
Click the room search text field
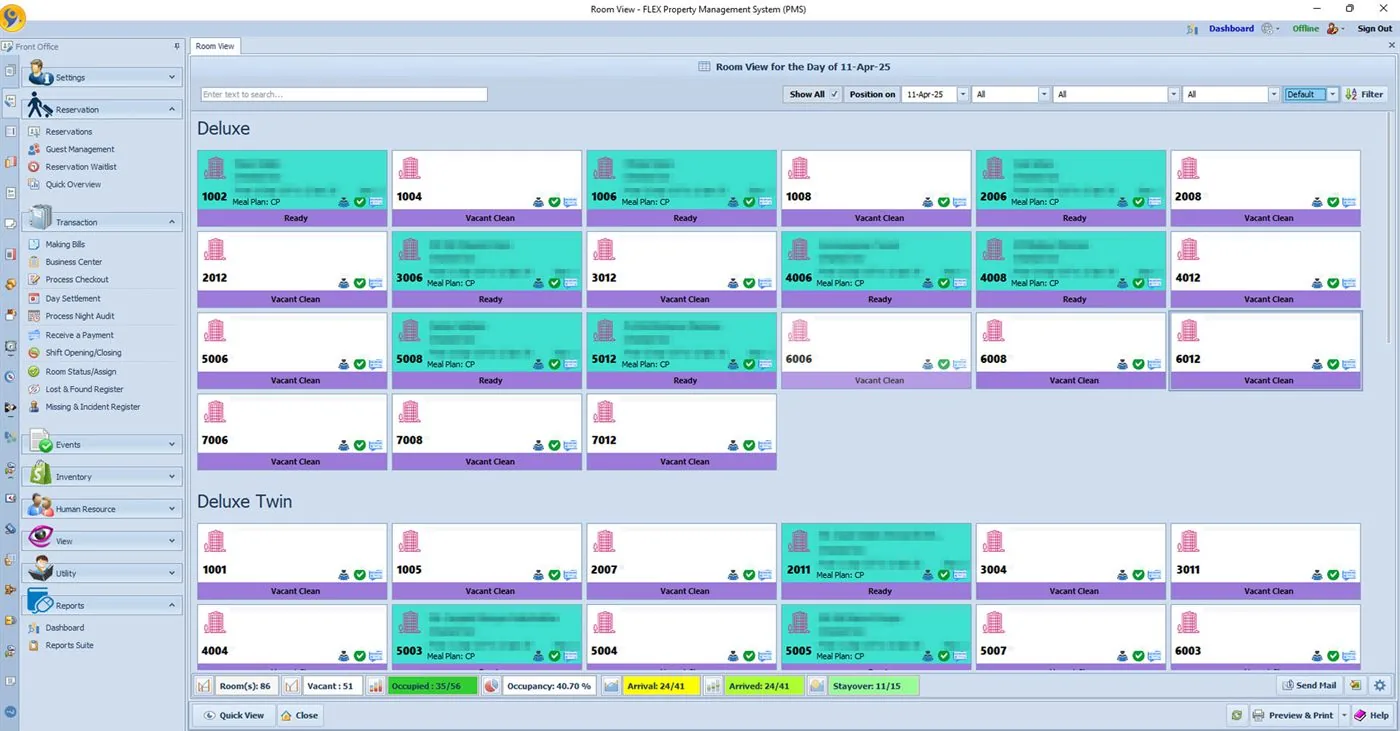pos(344,94)
